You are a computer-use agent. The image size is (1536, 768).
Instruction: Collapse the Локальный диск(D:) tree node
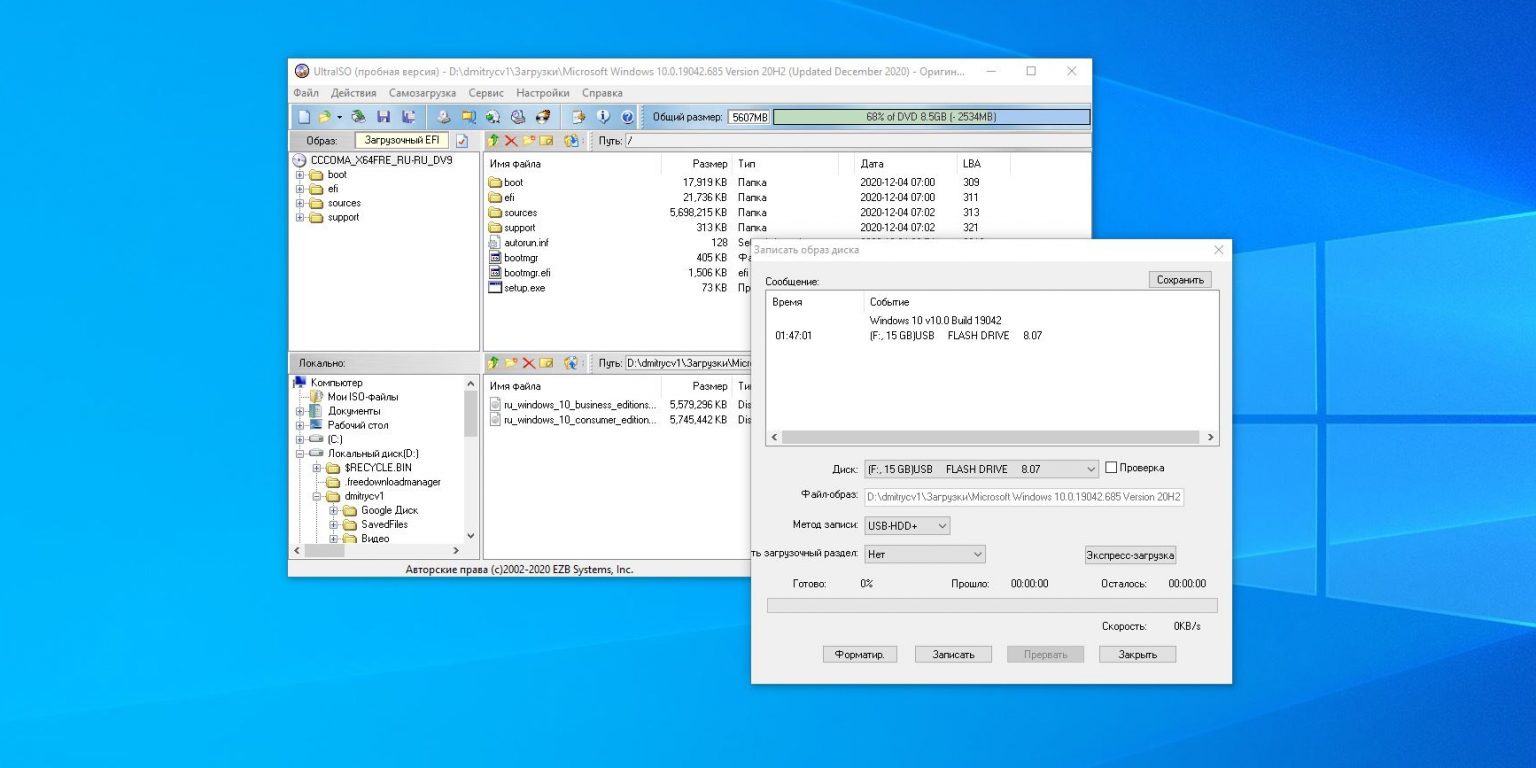[299, 454]
